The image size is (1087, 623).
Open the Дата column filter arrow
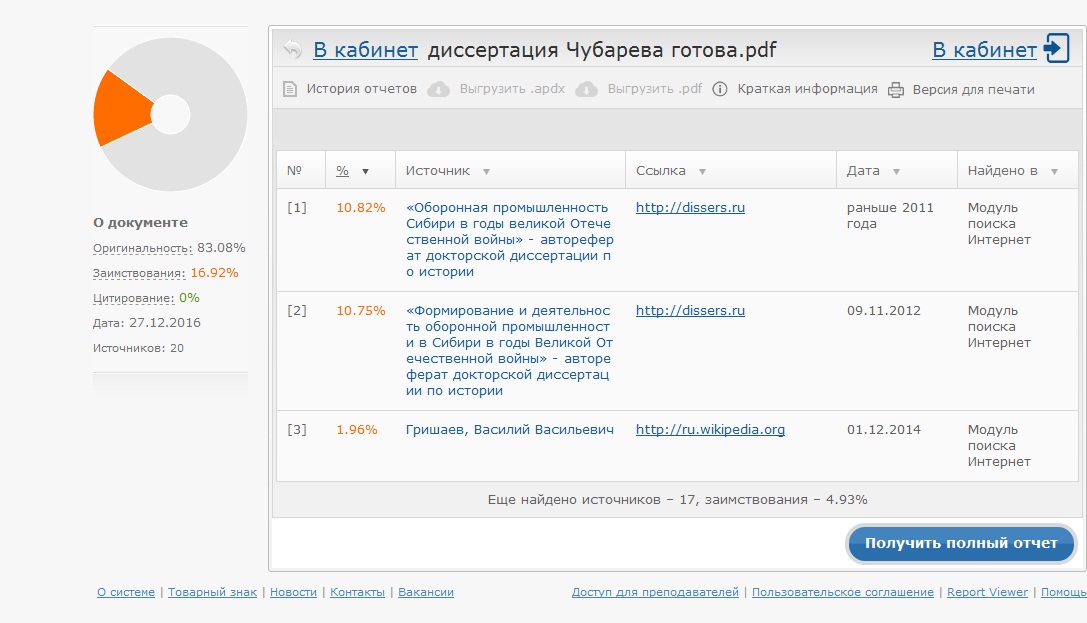pos(896,172)
